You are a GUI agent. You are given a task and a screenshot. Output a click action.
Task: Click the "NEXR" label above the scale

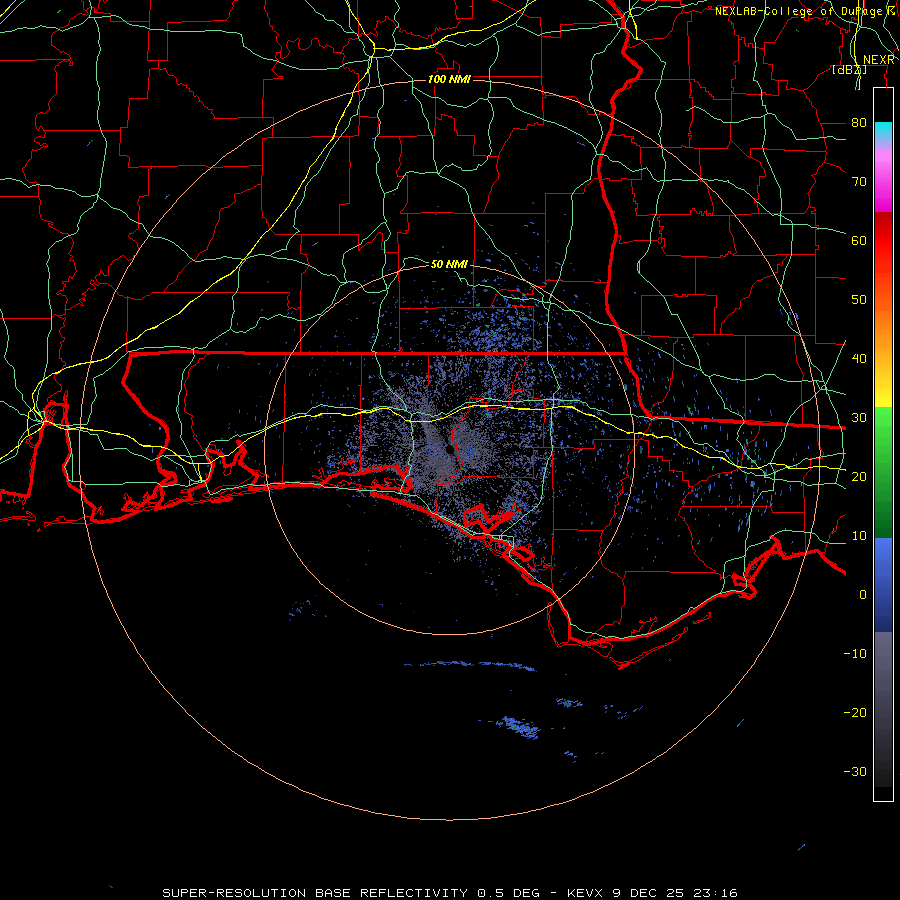click(x=879, y=60)
